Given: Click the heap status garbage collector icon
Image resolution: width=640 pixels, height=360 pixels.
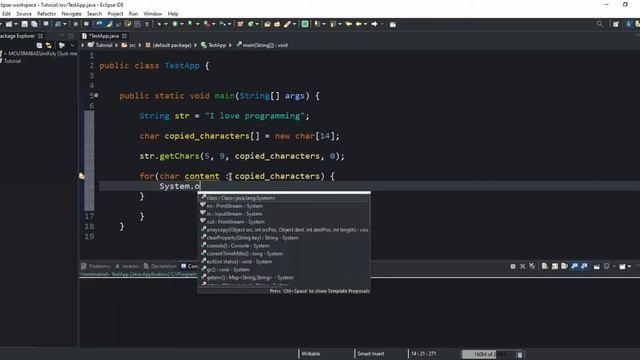Looking at the screenshot, I should pyautogui.click(x=520, y=354).
